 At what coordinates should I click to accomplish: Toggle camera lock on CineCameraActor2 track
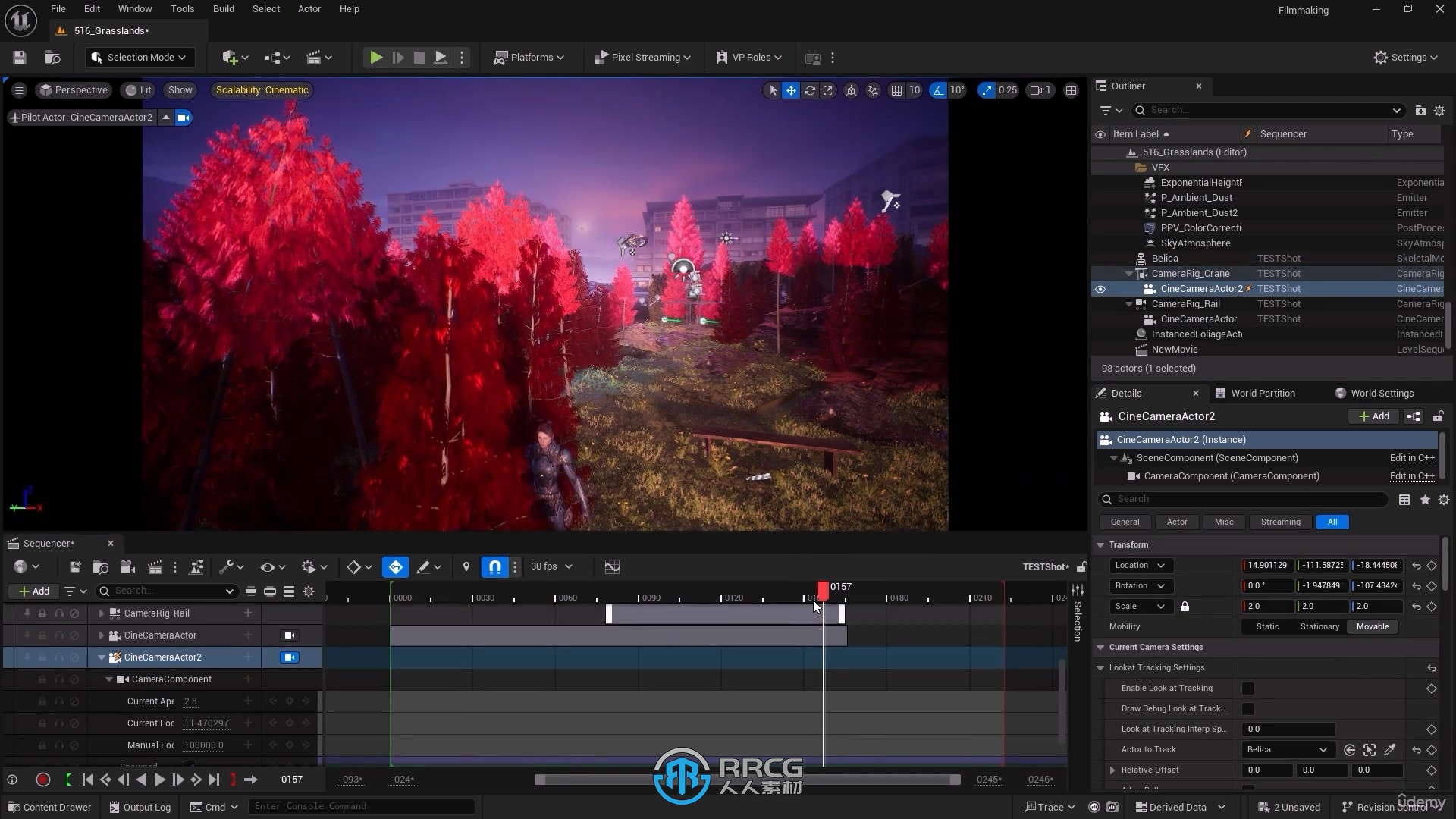click(x=290, y=657)
